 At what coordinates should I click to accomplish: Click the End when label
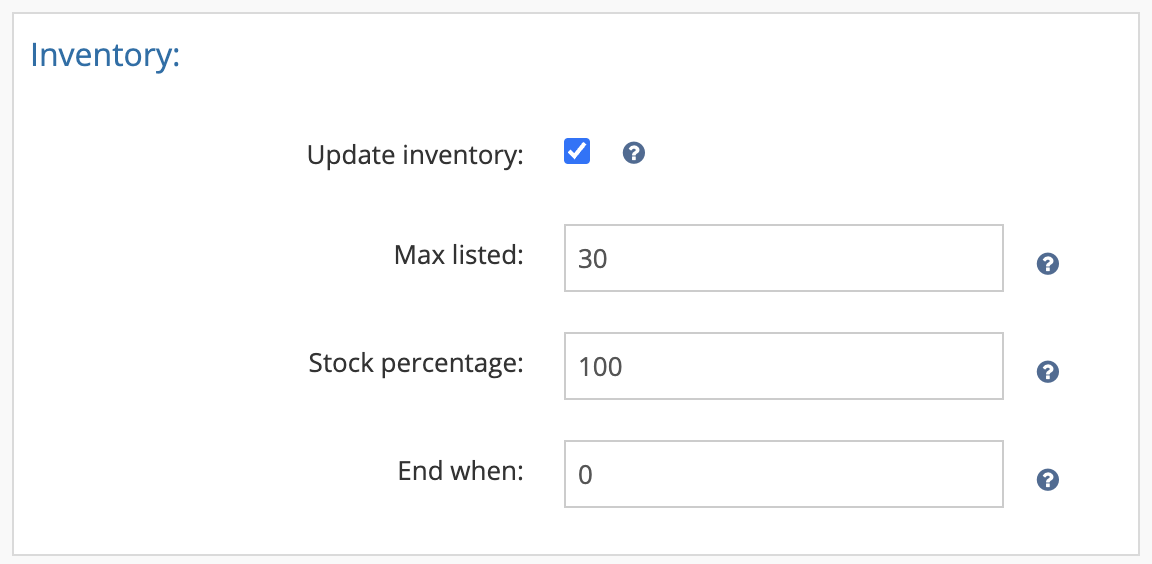pyautogui.click(x=461, y=471)
